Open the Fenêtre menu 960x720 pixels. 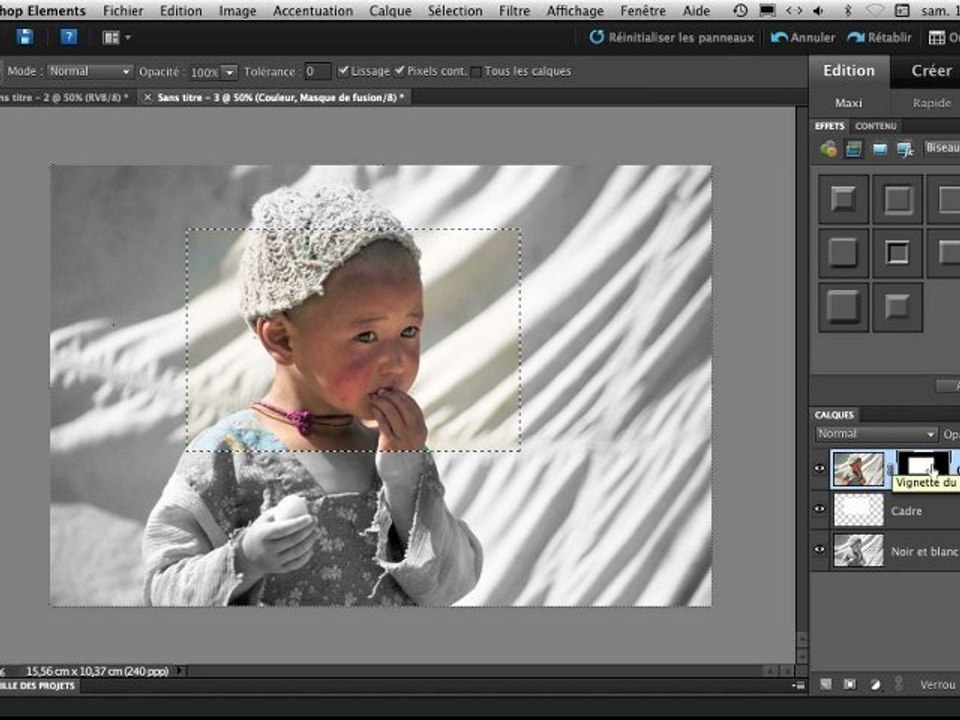[643, 10]
